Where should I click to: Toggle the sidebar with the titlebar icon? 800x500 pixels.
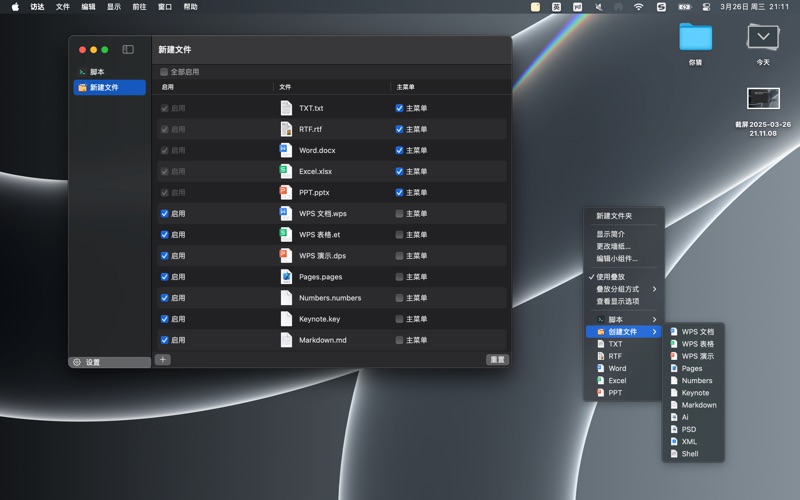pyautogui.click(x=128, y=49)
